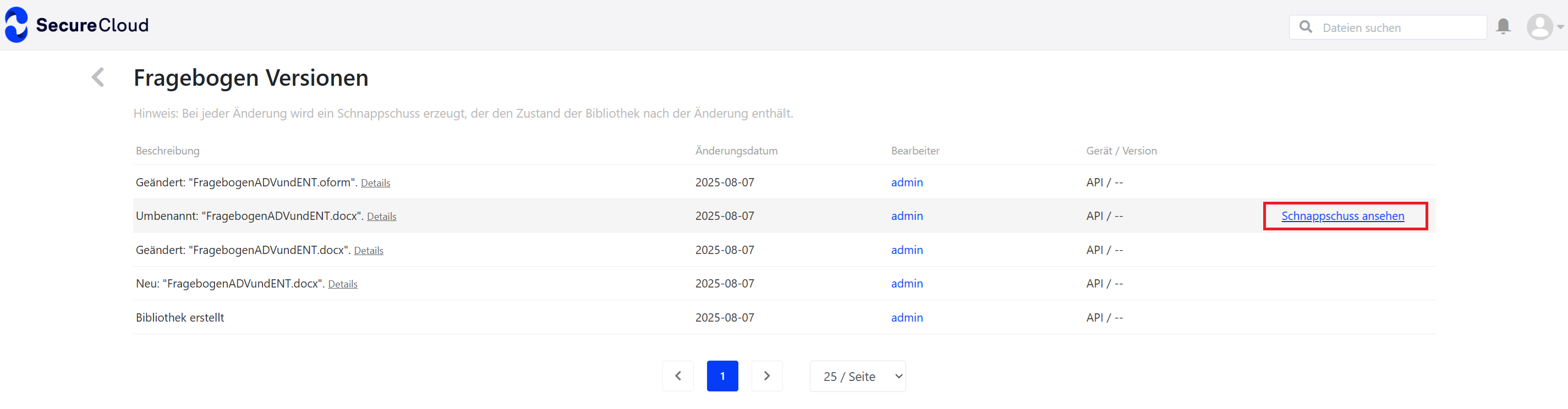Click 'Schnappschuss ansehen' link

1342,216
